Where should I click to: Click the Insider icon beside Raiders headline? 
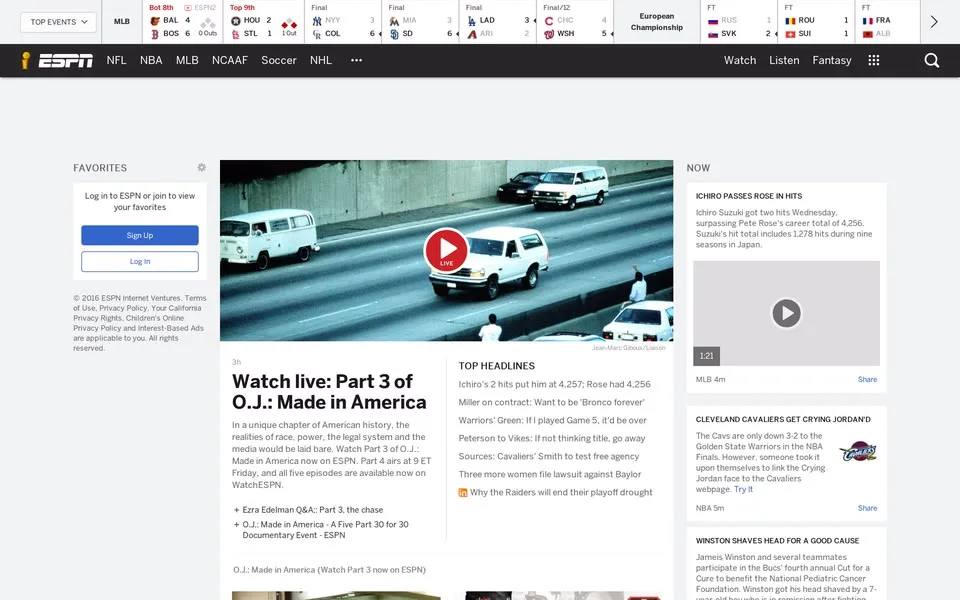coord(463,492)
